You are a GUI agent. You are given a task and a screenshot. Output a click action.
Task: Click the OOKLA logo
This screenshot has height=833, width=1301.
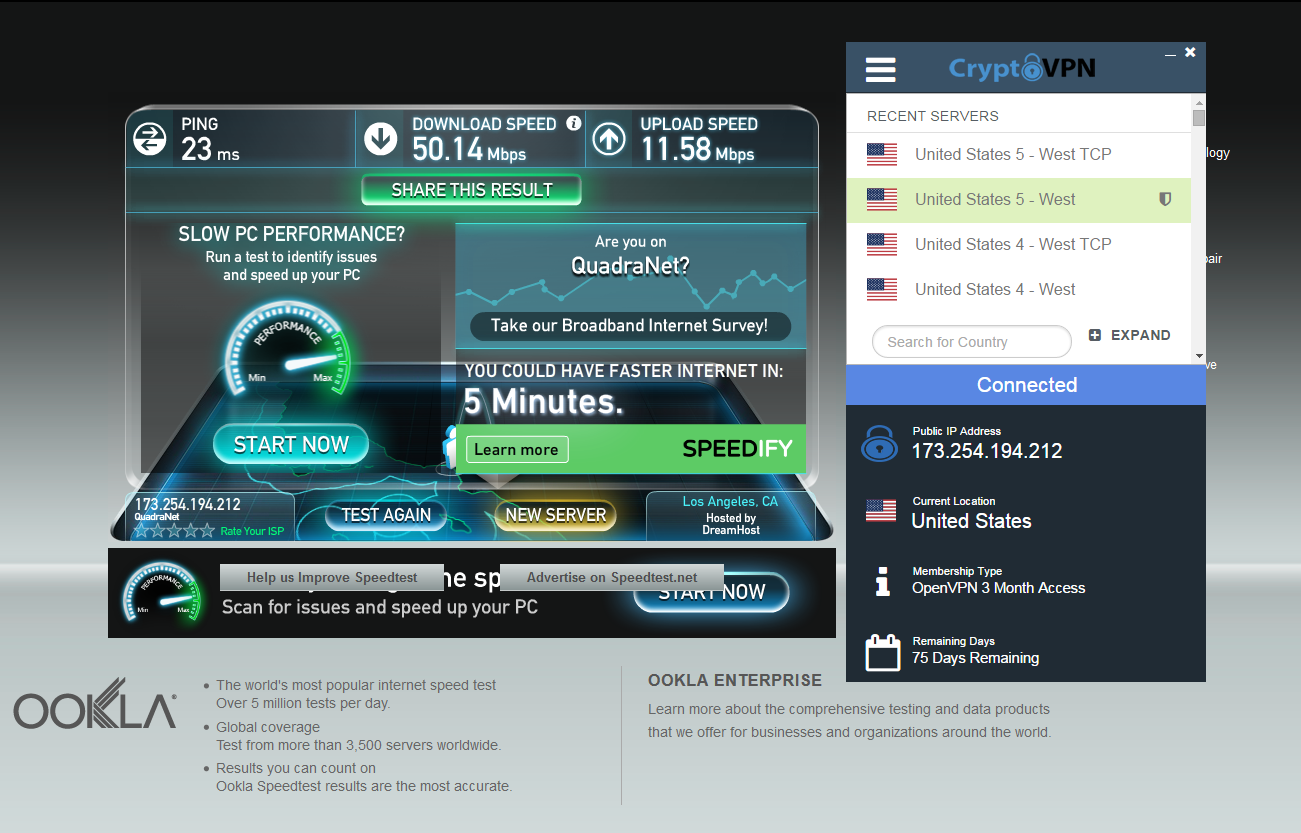tap(95, 703)
